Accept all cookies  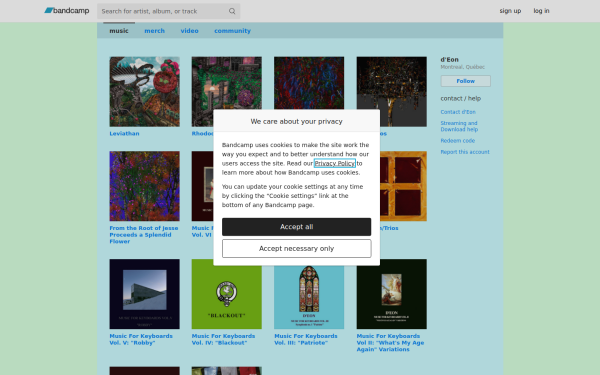[x=297, y=227]
